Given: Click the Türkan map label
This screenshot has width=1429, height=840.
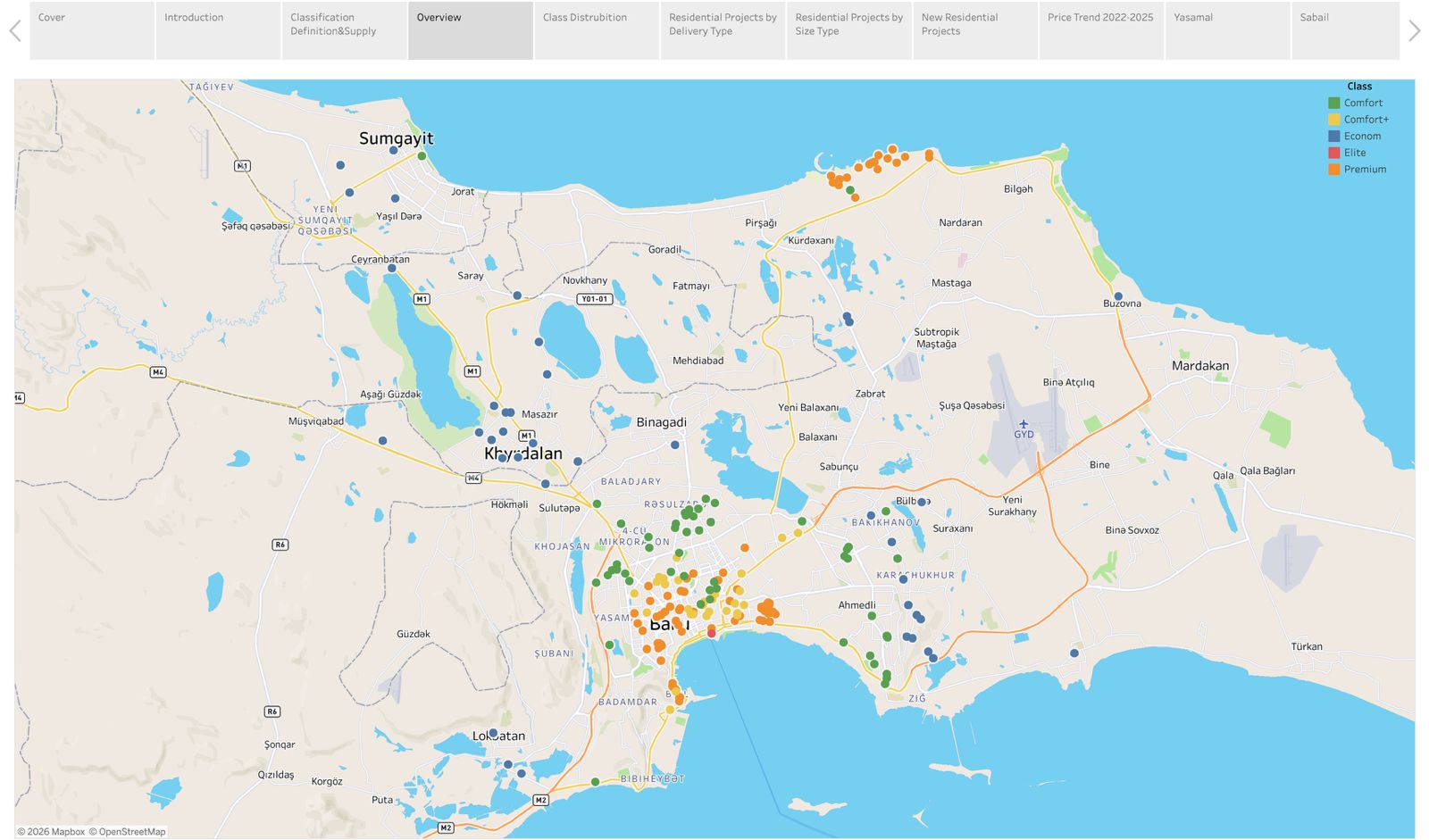Looking at the screenshot, I should tap(1307, 646).
